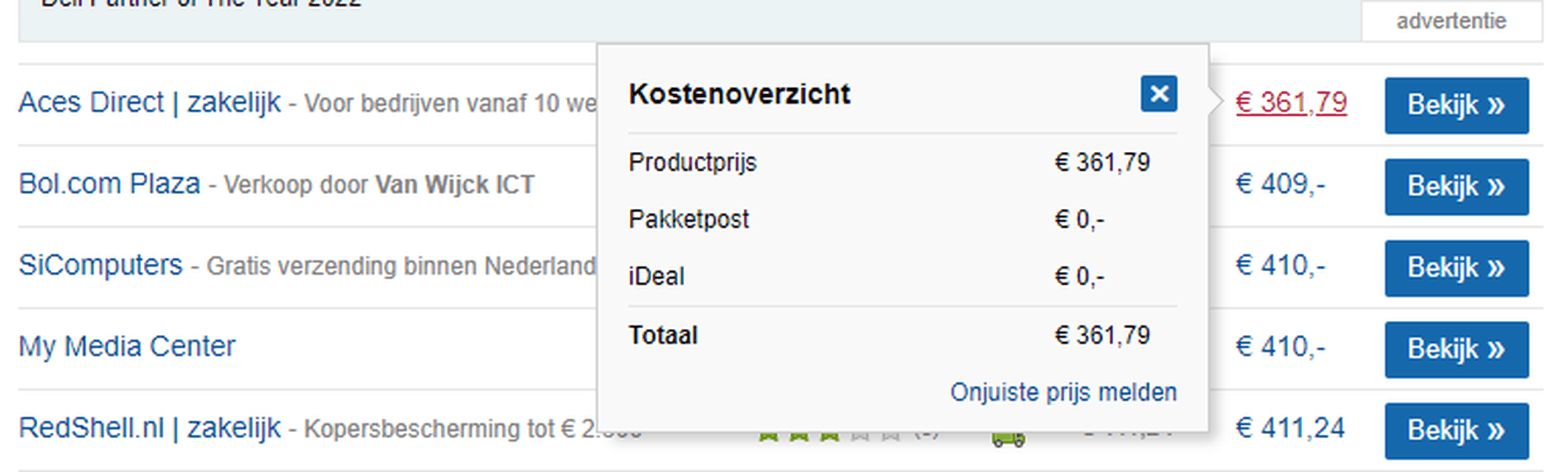The image size is (1568, 472).
Task: Click Onjuiste prijs melden link
Action: 1063,392
